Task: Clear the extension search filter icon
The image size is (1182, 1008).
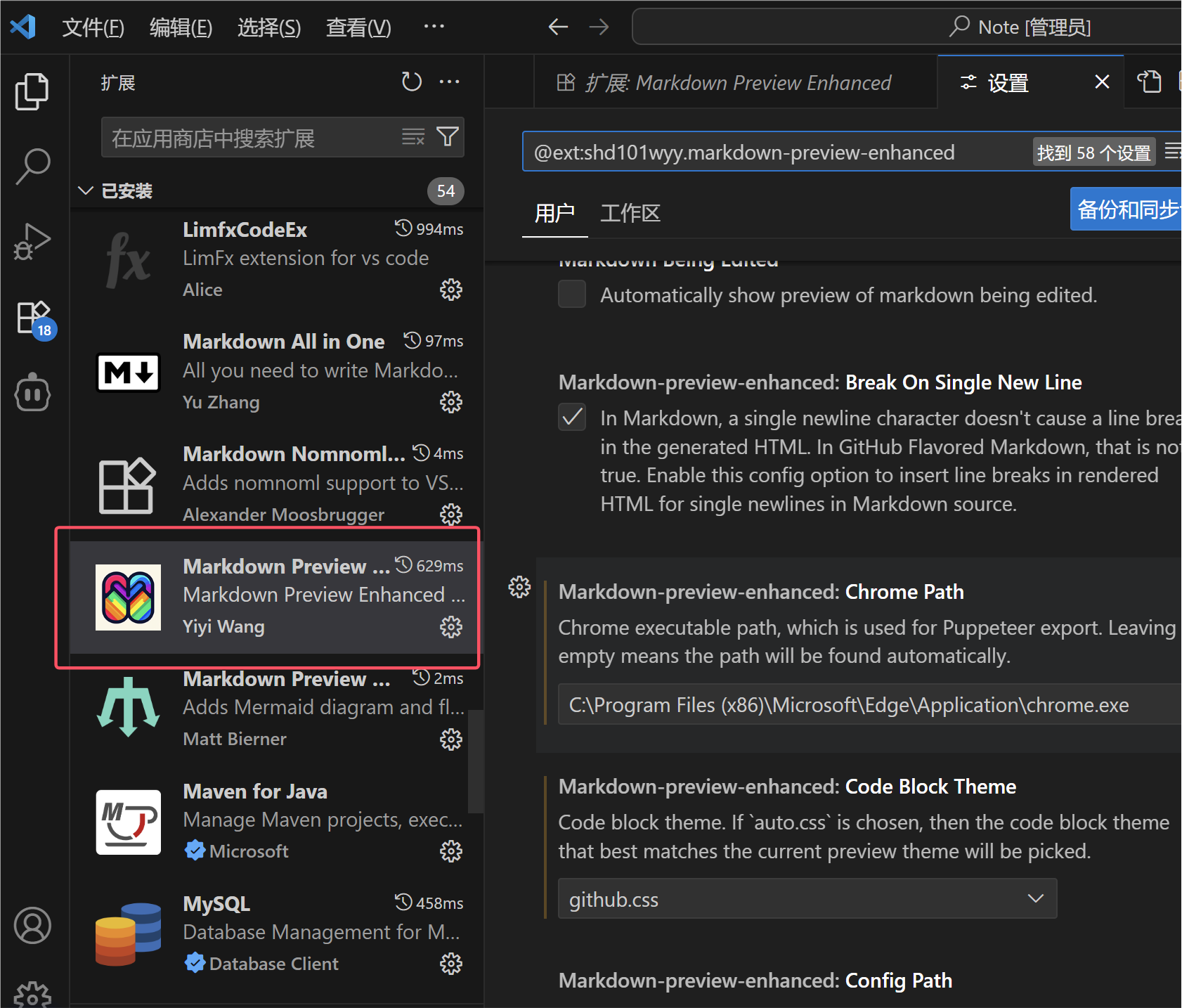Action: point(413,137)
